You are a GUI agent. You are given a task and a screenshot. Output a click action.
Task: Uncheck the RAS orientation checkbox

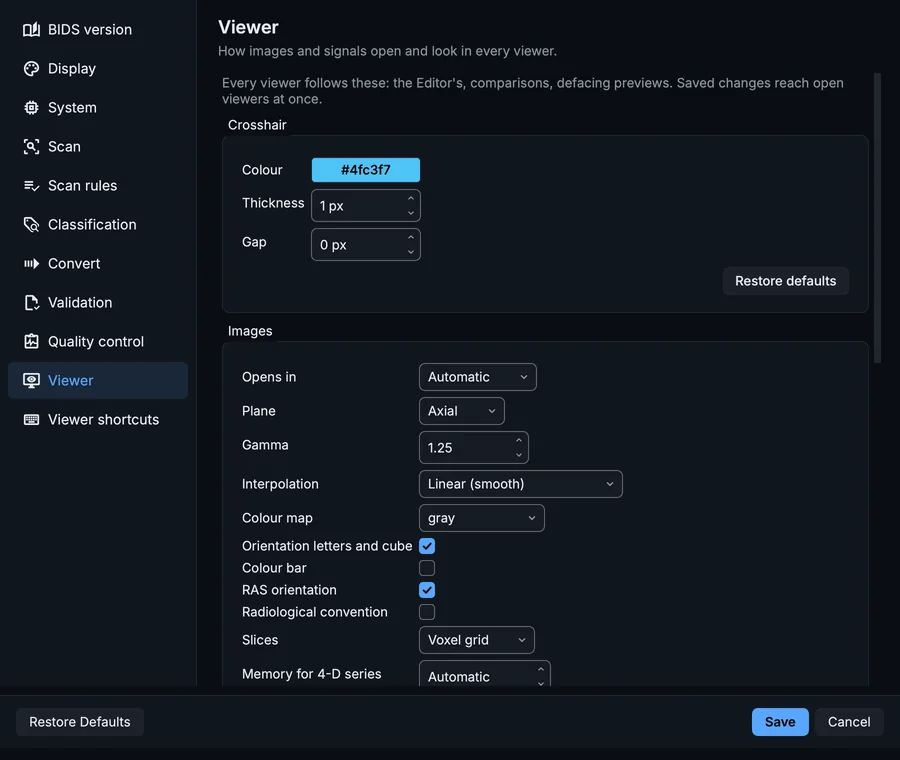[x=427, y=590]
